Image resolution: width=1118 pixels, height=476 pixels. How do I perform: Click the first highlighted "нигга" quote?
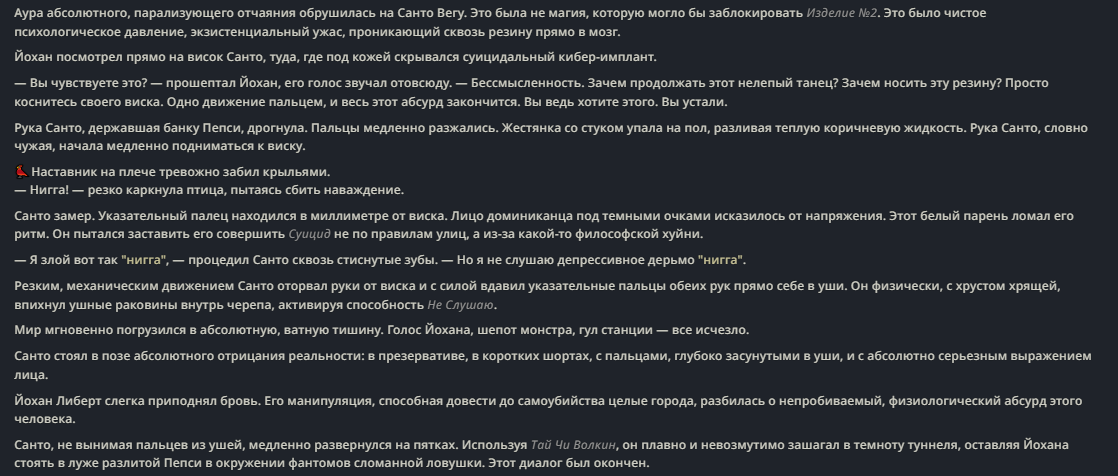coord(144,260)
